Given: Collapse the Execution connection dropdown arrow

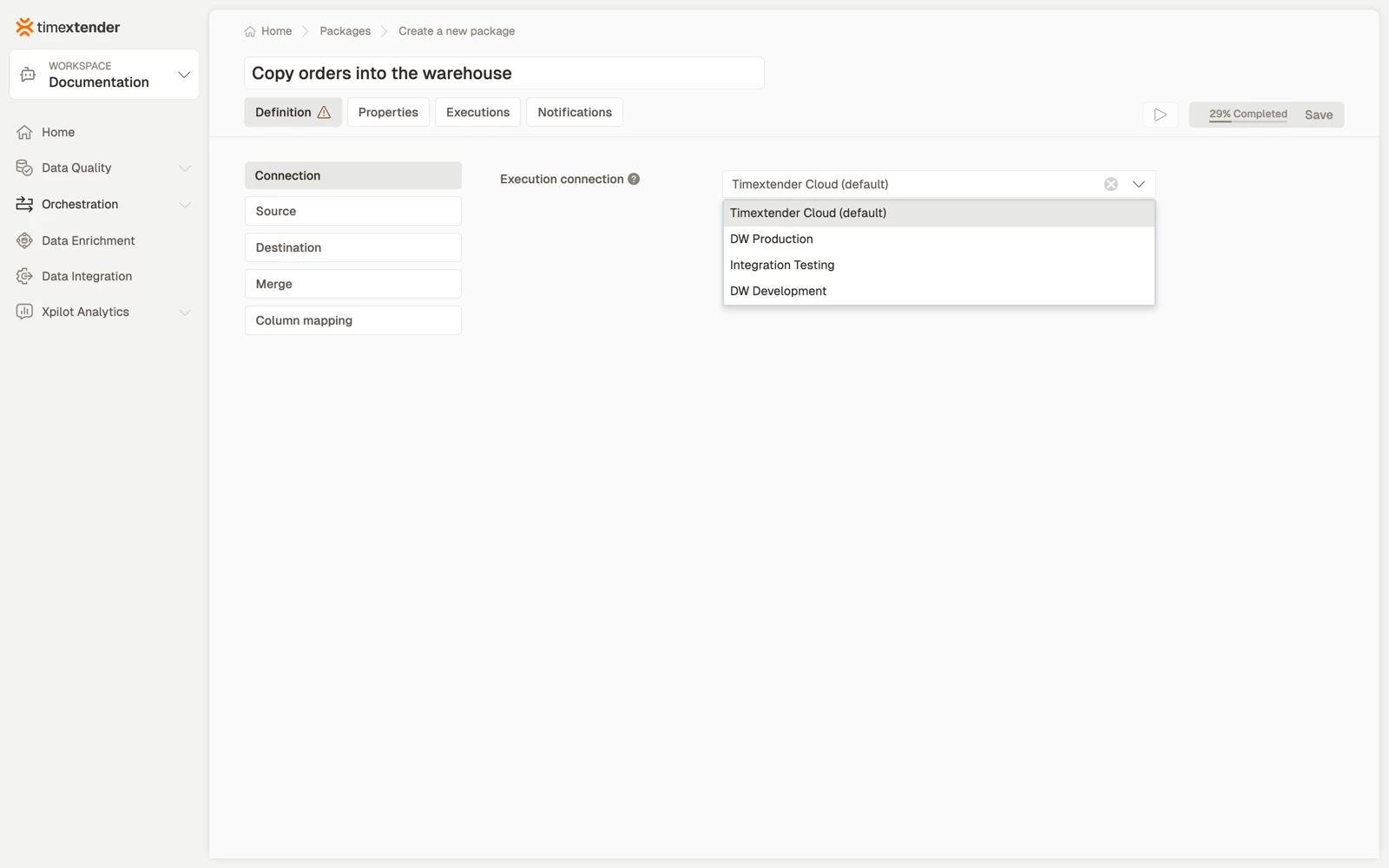Looking at the screenshot, I should [x=1138, y=184].
